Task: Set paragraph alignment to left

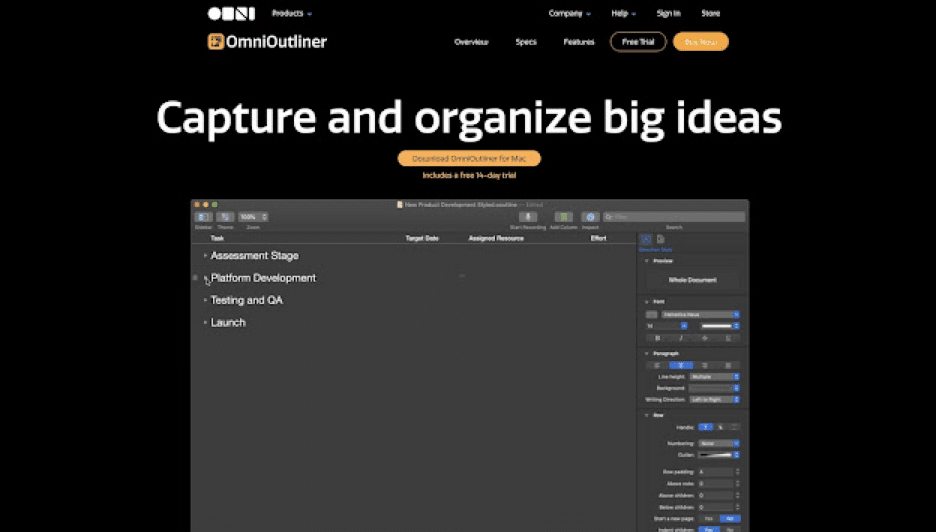Action: [x=657, y=365]
